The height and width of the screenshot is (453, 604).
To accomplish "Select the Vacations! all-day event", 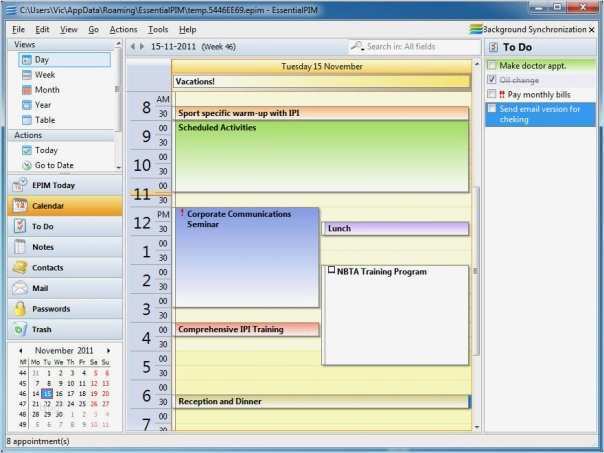I will [x=322, y=81].
